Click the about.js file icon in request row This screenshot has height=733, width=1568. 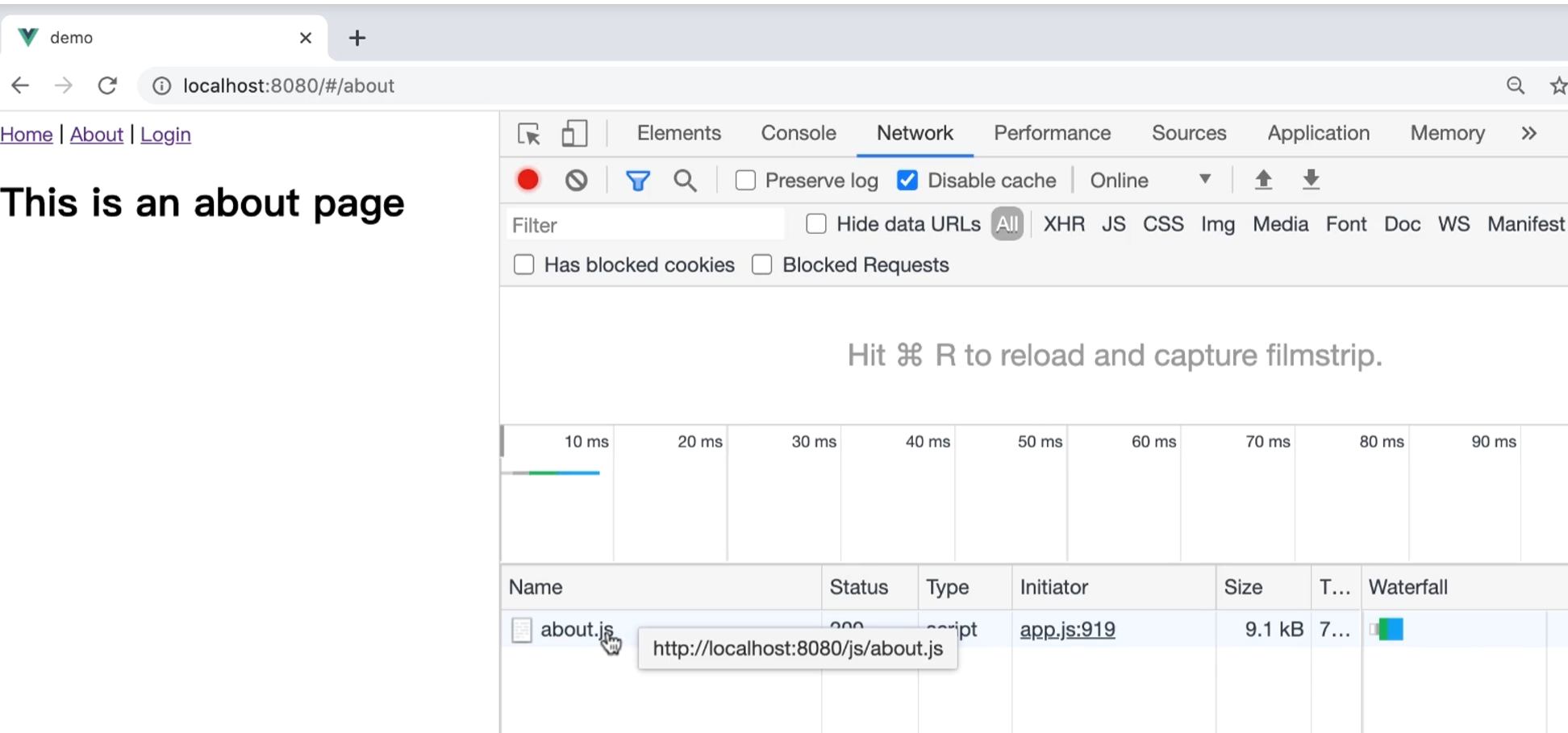pyautogui.click(x=522, y=630)
